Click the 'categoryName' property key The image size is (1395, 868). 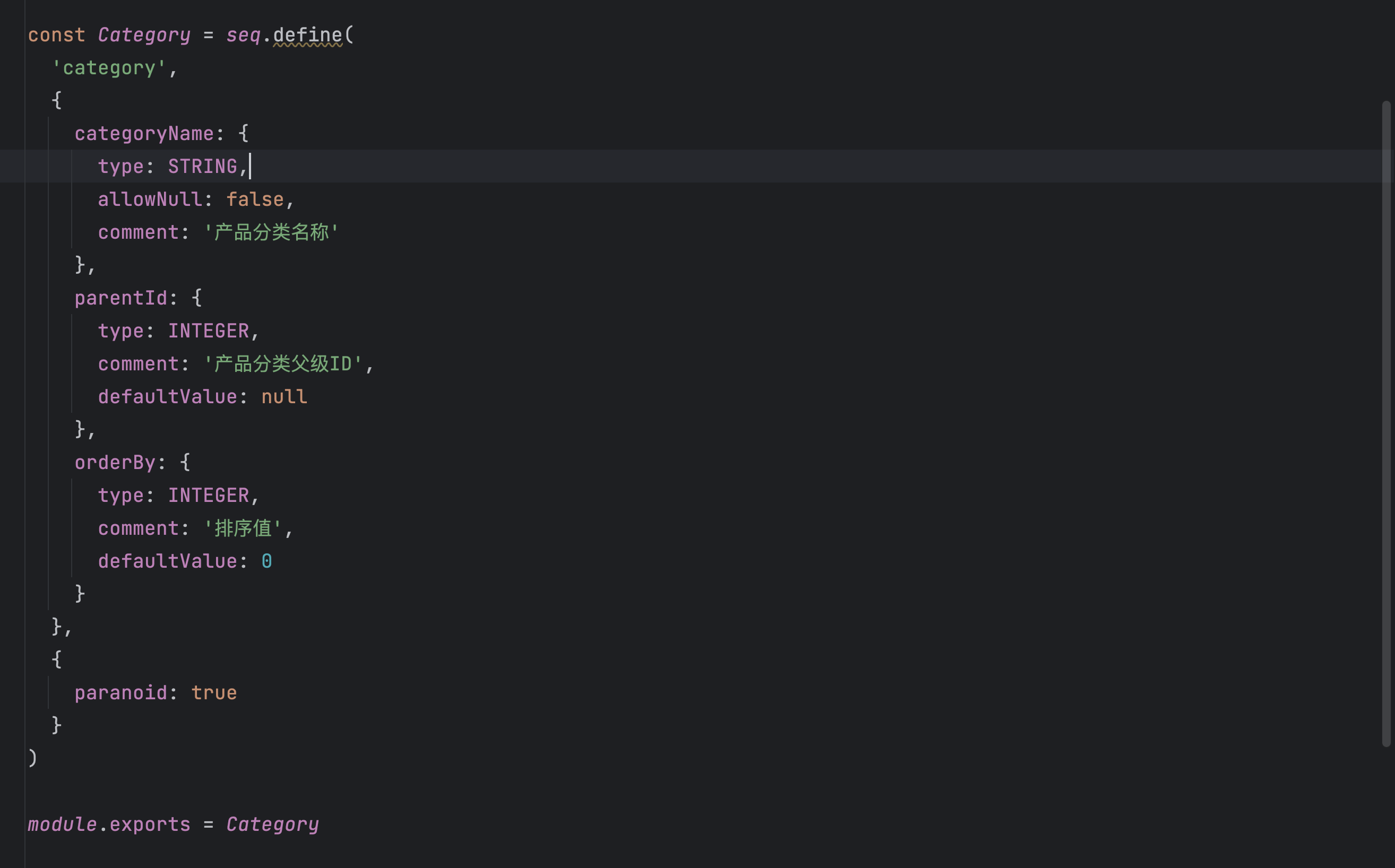point(144,134)
